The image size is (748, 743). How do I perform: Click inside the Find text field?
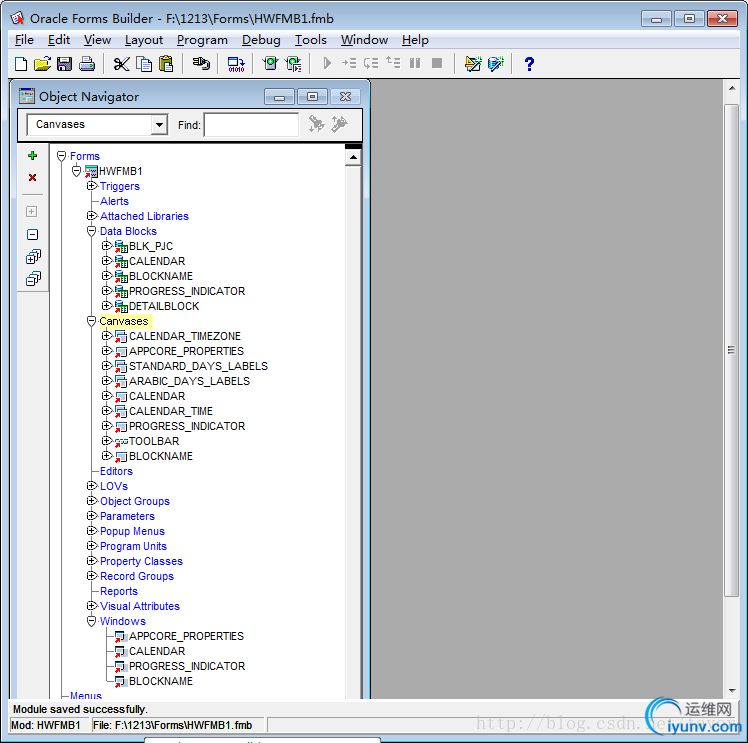[251, 125]
